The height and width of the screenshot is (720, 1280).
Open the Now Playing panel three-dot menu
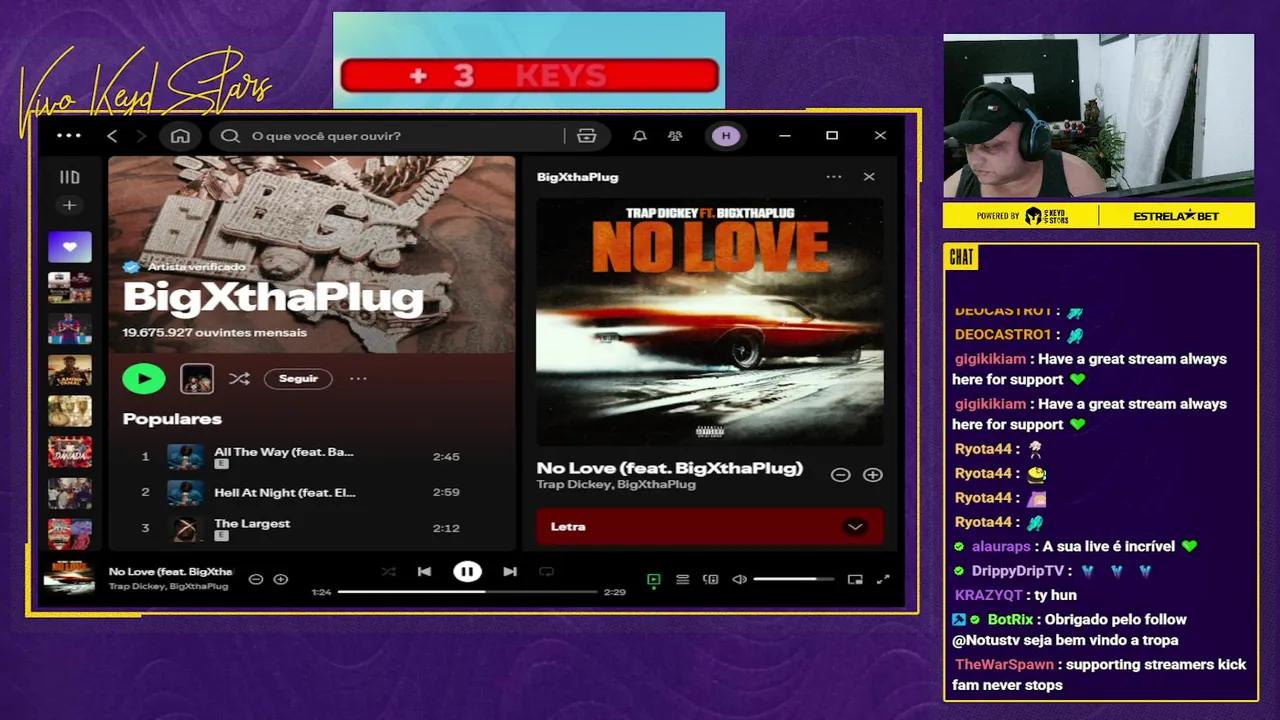pyautogui.click(x=833, y=177)
